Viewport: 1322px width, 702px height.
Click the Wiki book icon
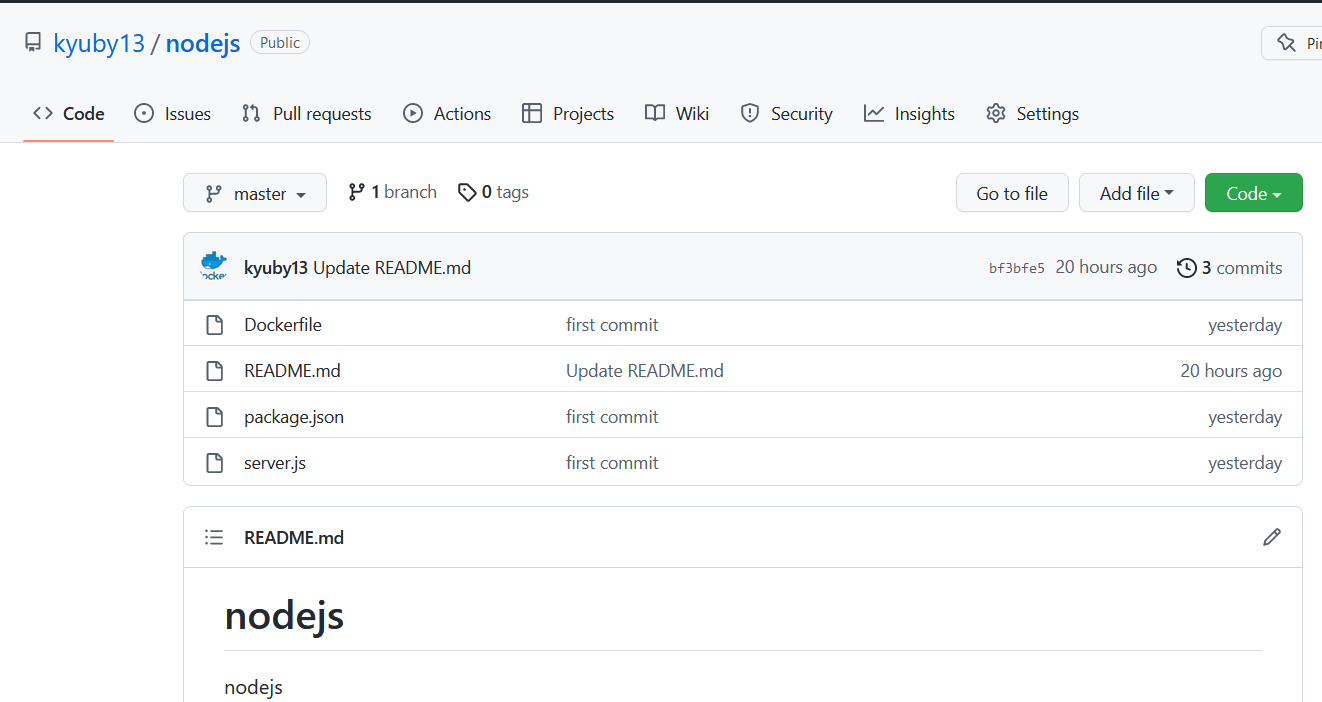pos(655,113)
